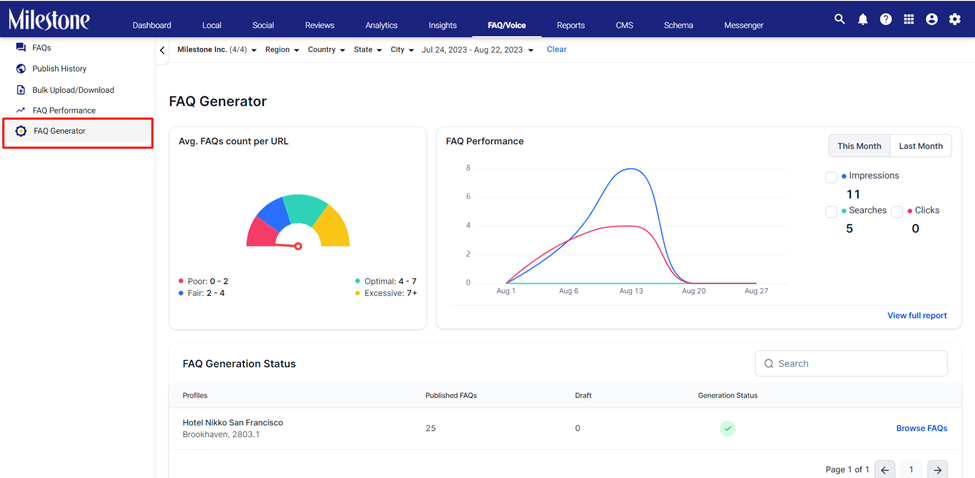975x478 pixels.
Task: Click the green generation status checkmark
Action: pos(727,428)
